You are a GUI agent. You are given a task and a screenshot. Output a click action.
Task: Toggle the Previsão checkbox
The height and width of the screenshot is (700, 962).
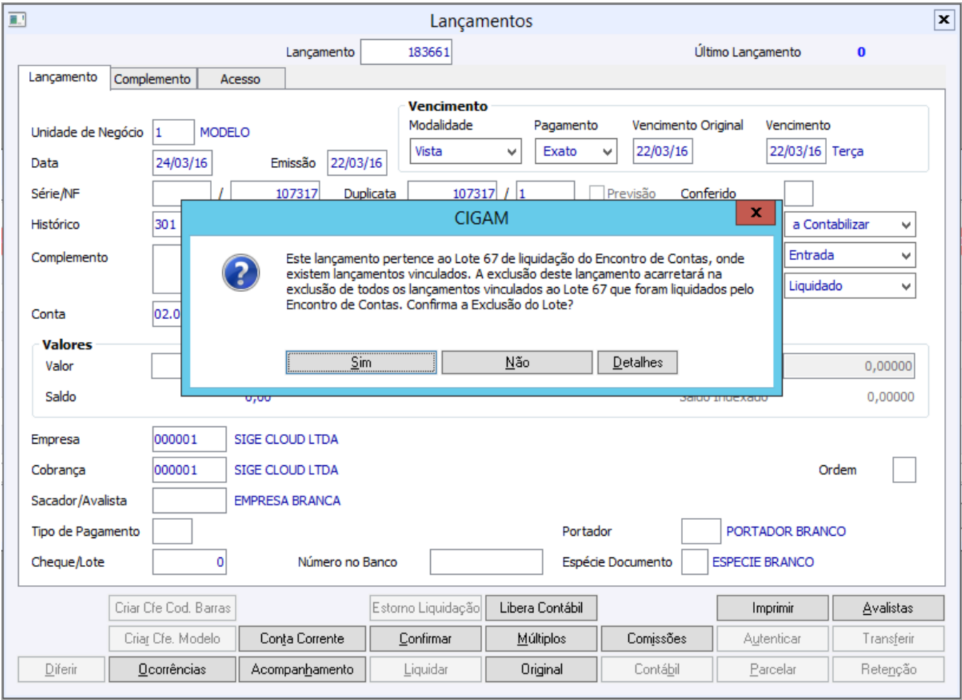[596, 194]
